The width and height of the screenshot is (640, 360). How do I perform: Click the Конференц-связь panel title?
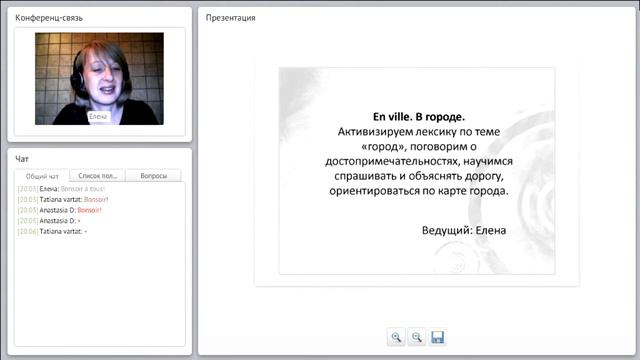point(49,18)
